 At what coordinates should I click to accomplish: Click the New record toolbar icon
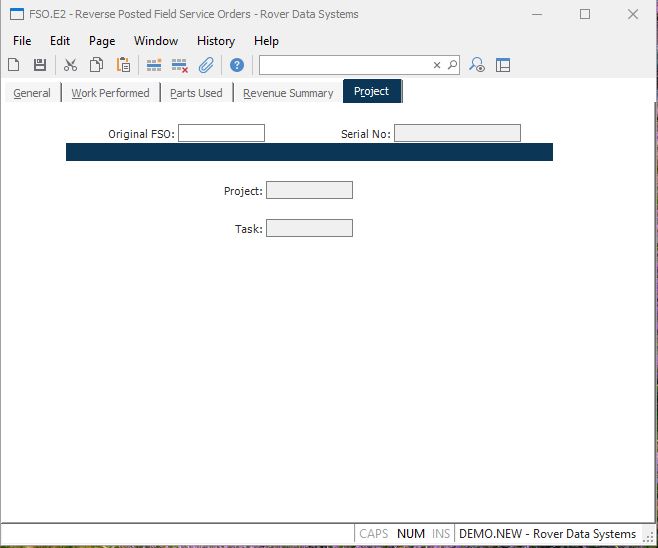(14, 65)
